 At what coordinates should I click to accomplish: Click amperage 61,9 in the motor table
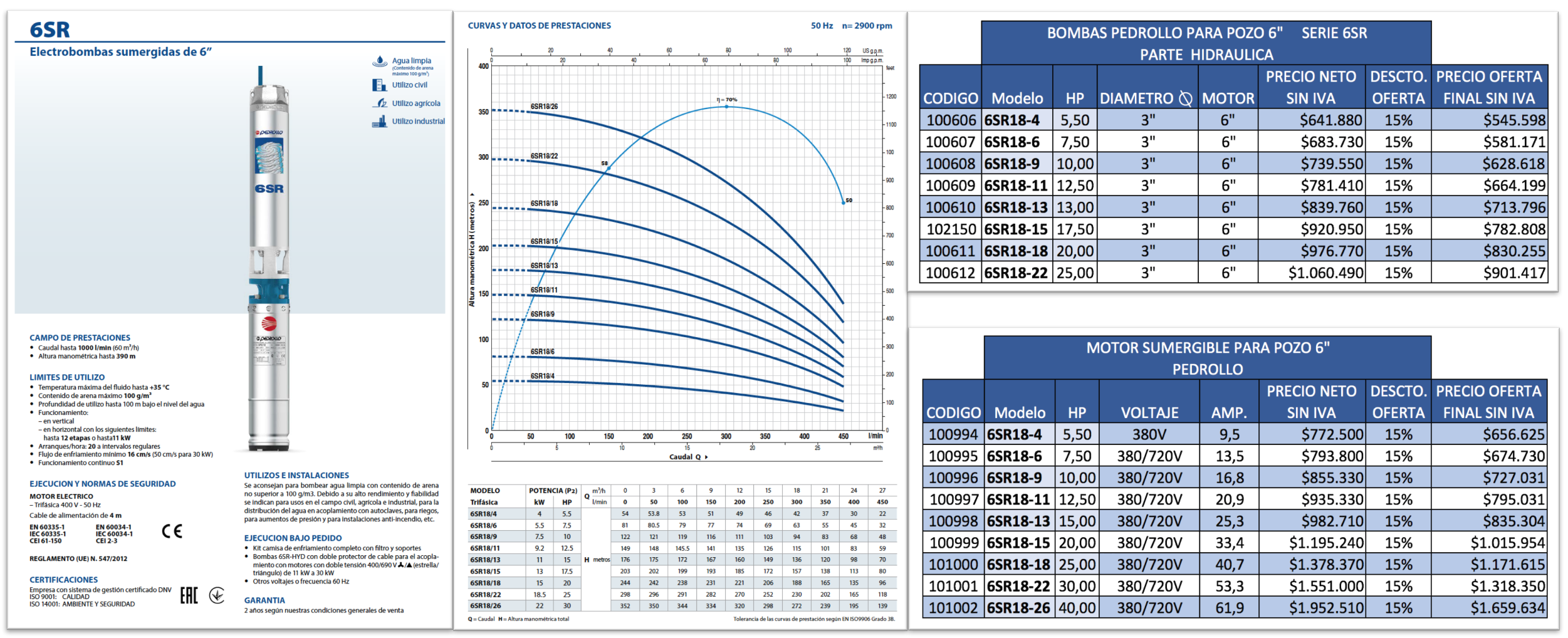1230,609
